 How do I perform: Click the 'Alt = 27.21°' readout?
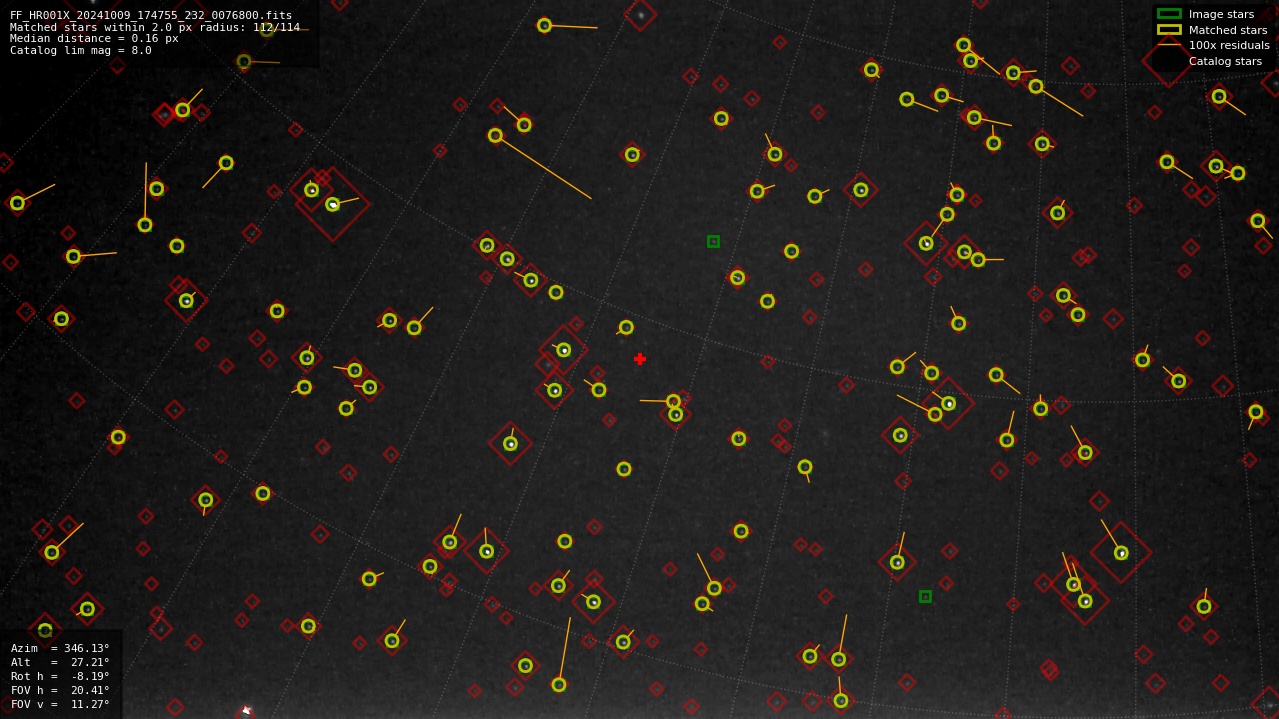(x=60, y=662)
